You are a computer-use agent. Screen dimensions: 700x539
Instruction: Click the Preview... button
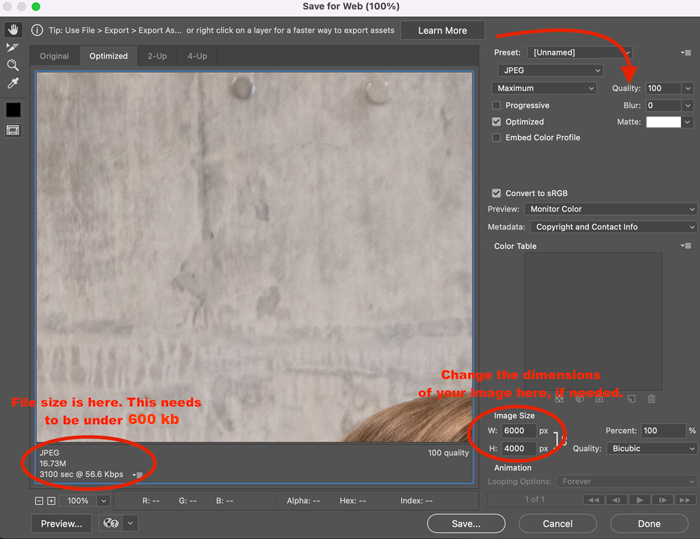[62, 523]
